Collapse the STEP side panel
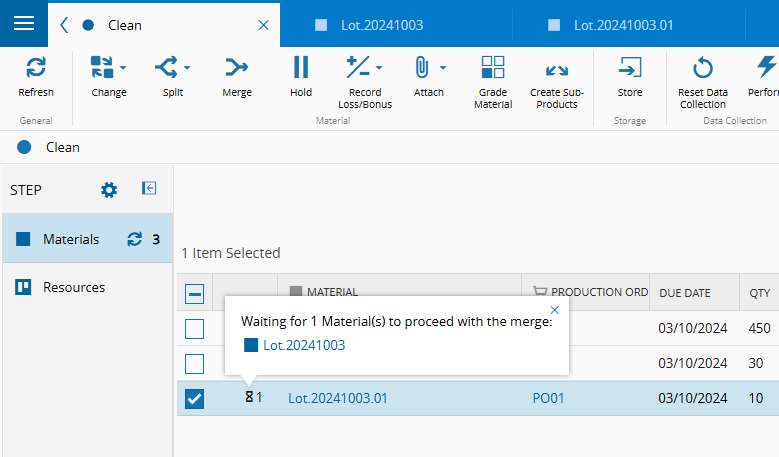 click(x=149, y=188)
